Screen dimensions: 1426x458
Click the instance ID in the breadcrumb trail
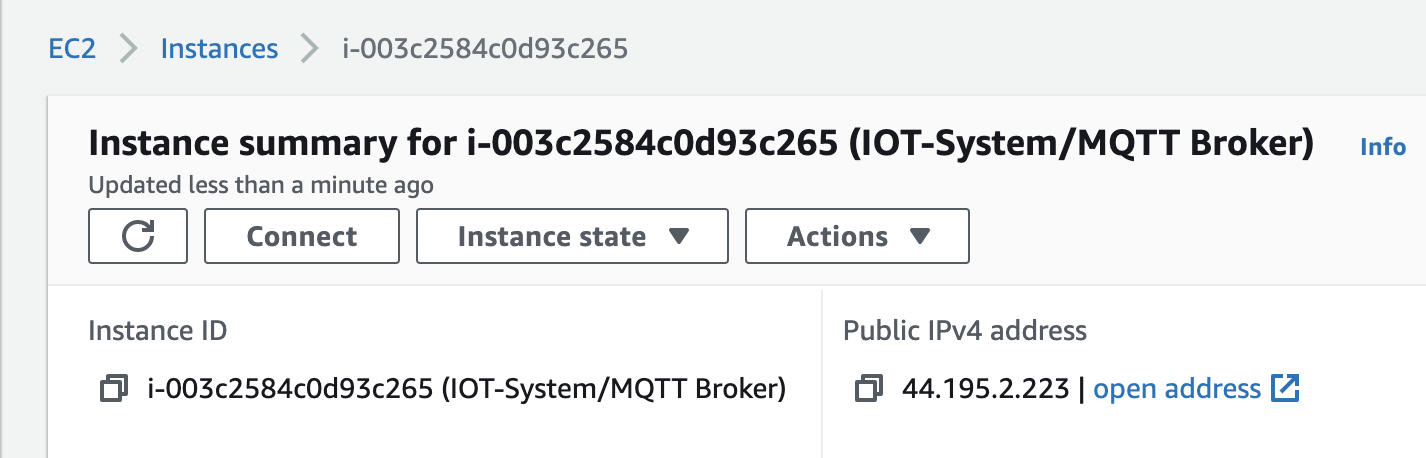point(485,48)
